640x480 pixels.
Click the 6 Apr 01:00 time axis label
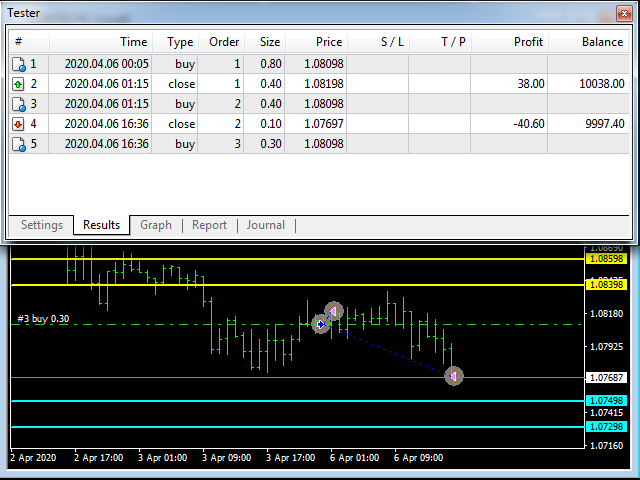click(354, 458)
